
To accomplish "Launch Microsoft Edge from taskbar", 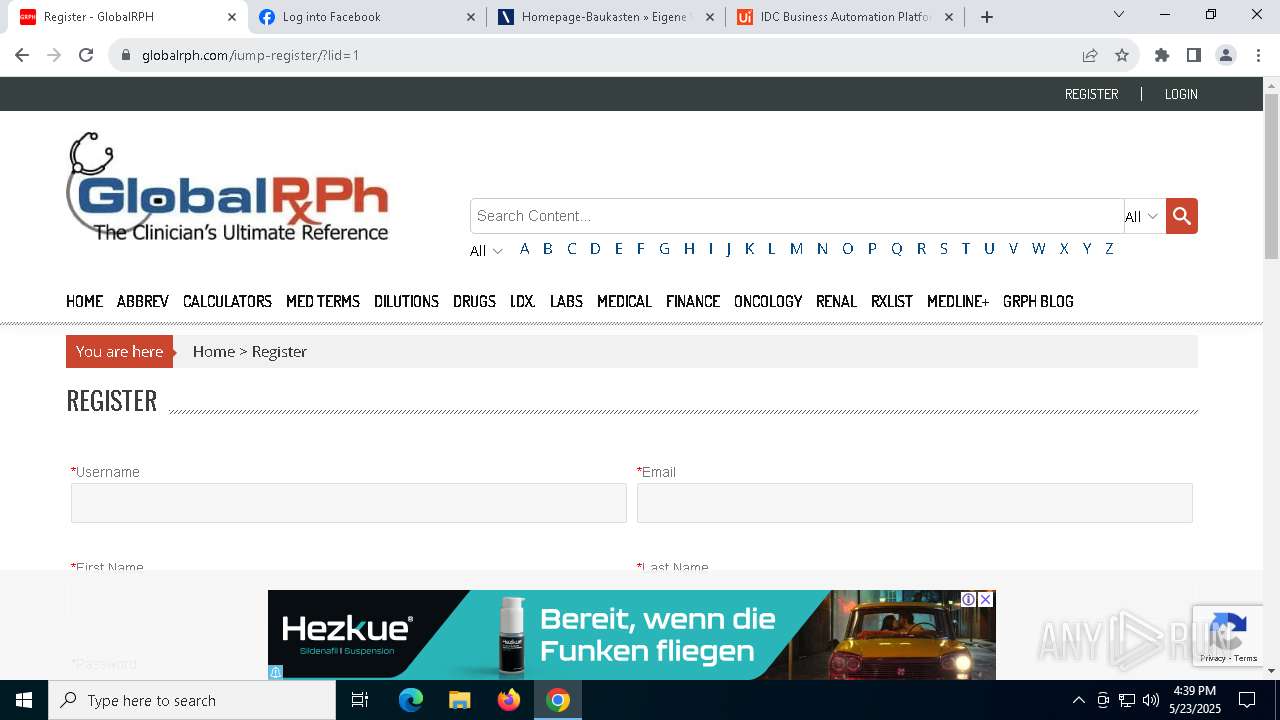I will coord(411,700).
